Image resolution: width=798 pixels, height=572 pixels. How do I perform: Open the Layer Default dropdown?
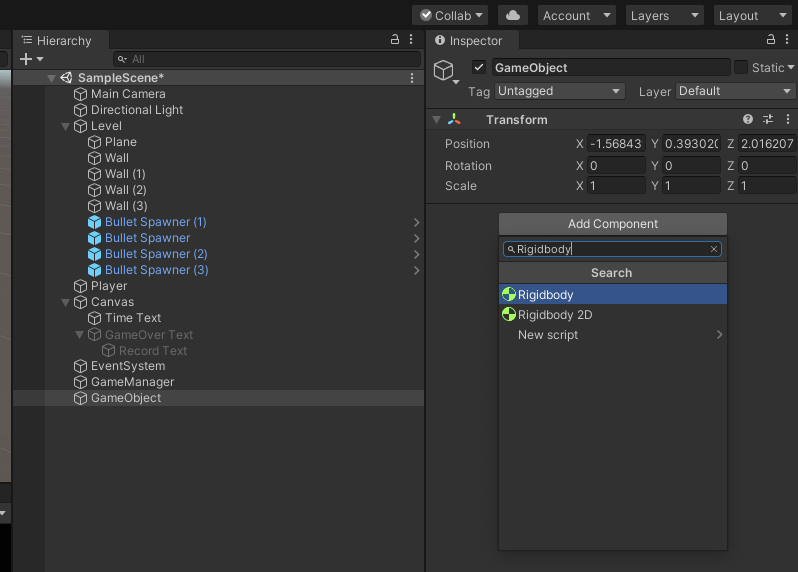coord(735,91)
